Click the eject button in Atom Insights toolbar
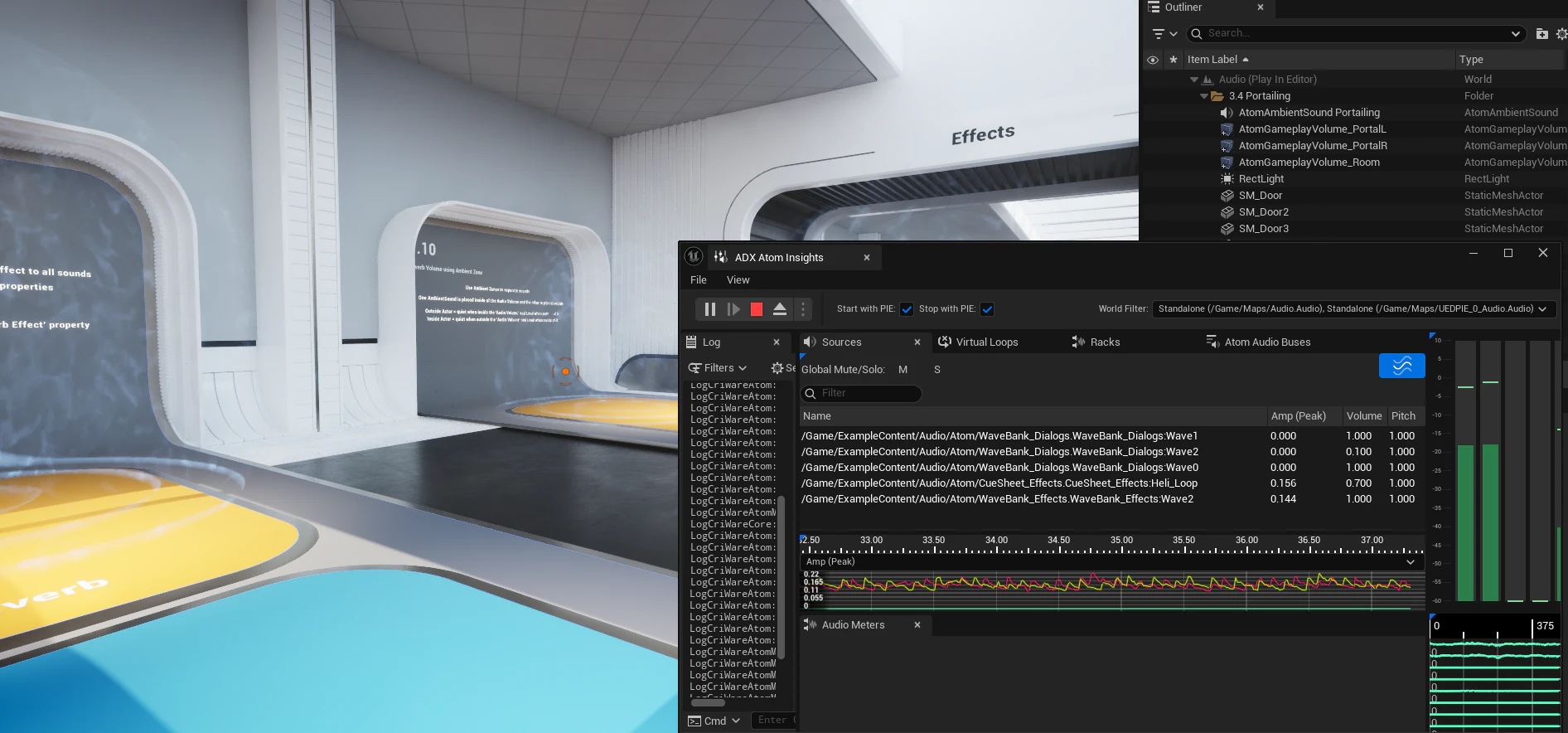The width and height of the screenshot is (1568, 733). click(780, 309)
